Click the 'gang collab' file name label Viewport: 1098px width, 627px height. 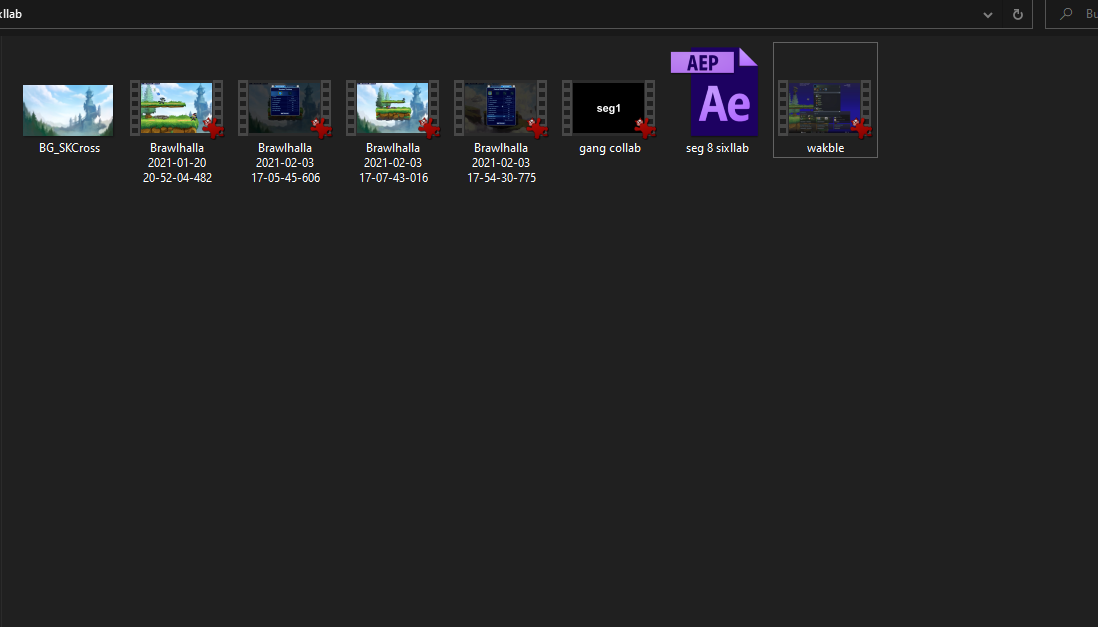pyautogui.click(x=610, y=148)
